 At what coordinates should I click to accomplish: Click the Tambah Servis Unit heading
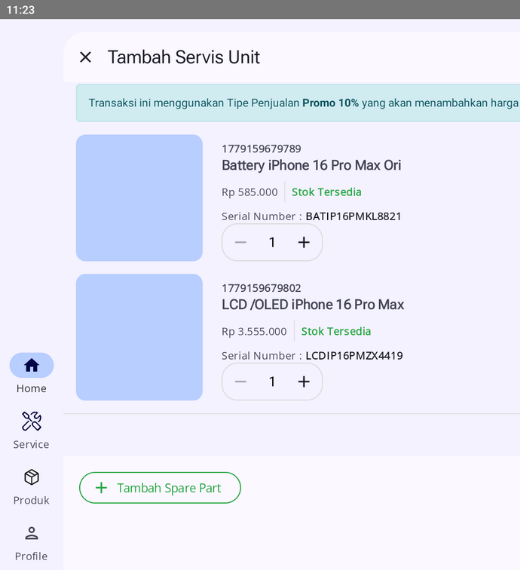pos(184,57)
